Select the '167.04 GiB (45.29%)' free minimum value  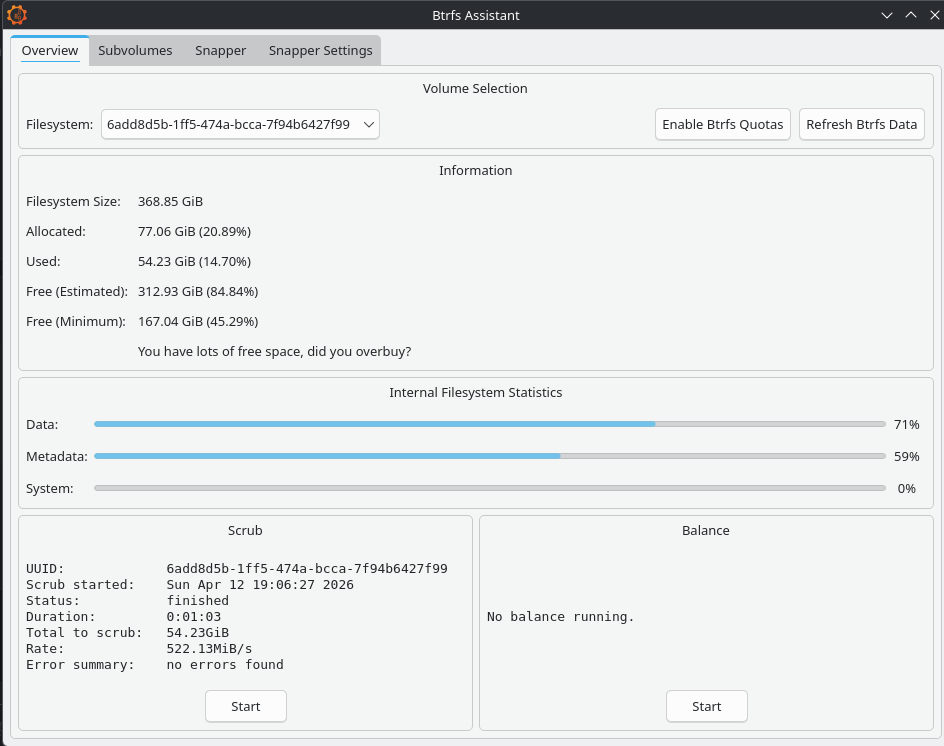tap(198, 322)
